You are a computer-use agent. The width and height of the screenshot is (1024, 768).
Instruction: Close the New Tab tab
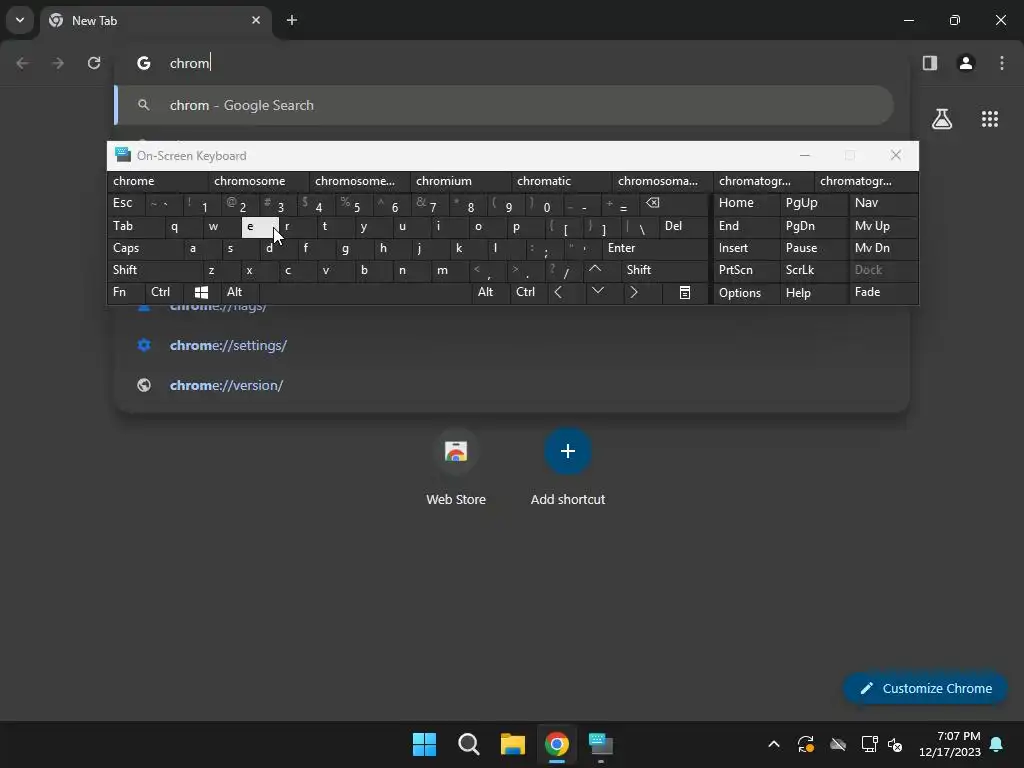pos(256,20)
